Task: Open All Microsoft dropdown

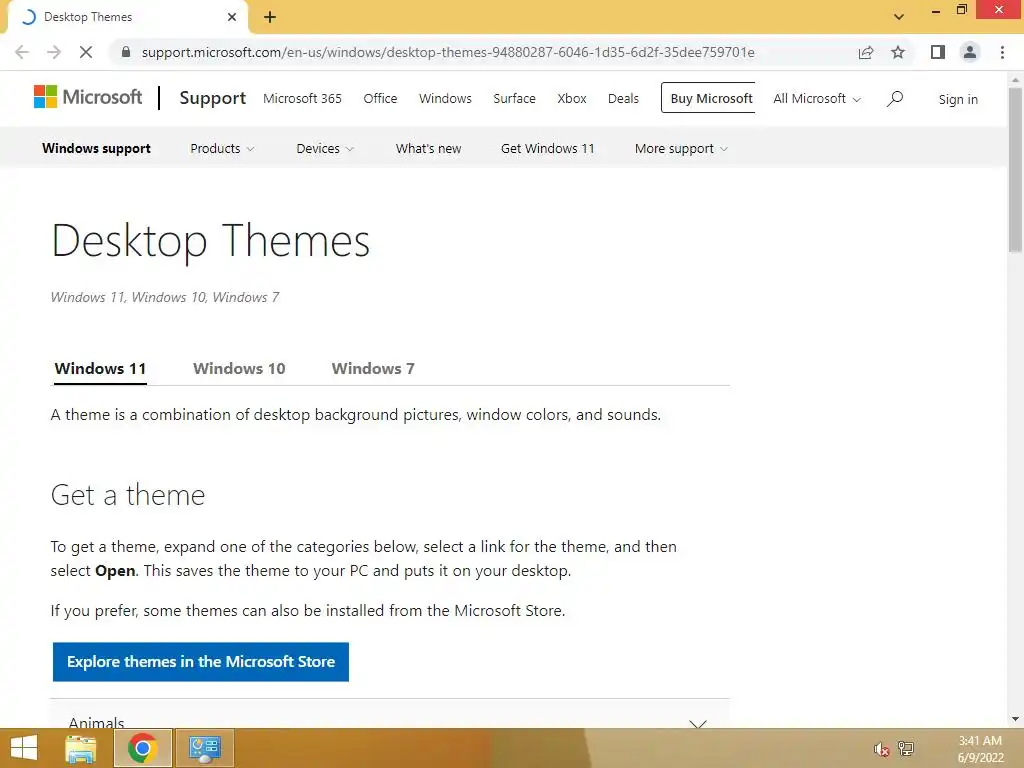Action: coord(817,99)
